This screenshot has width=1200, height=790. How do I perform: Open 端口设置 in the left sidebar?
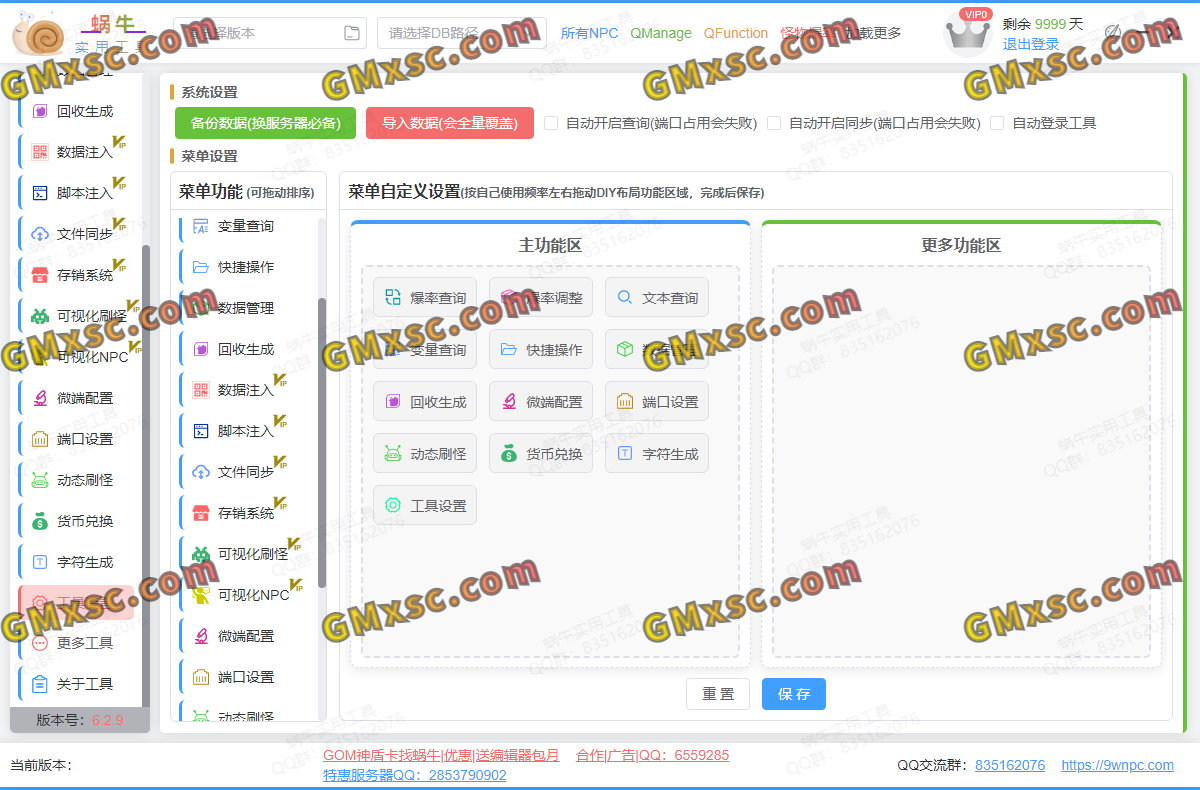coord(76,439)
